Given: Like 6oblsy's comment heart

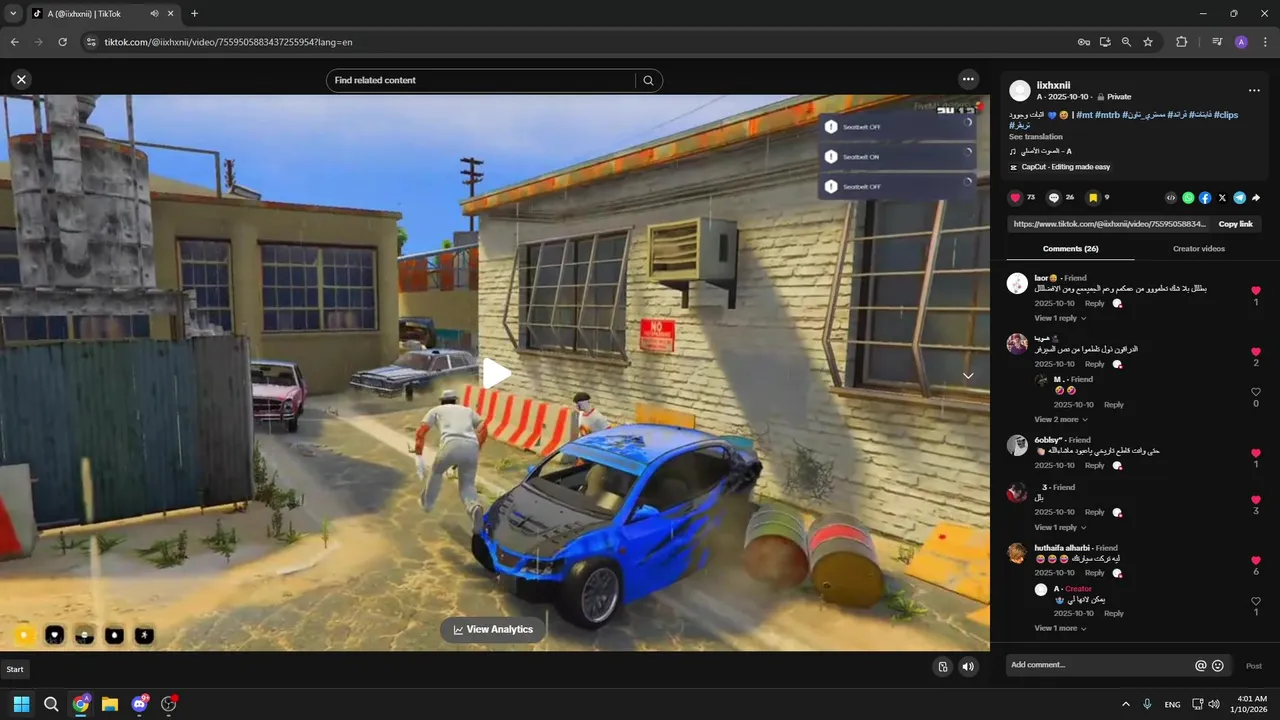Looking at the screenshot, I should coord(1256,453).
